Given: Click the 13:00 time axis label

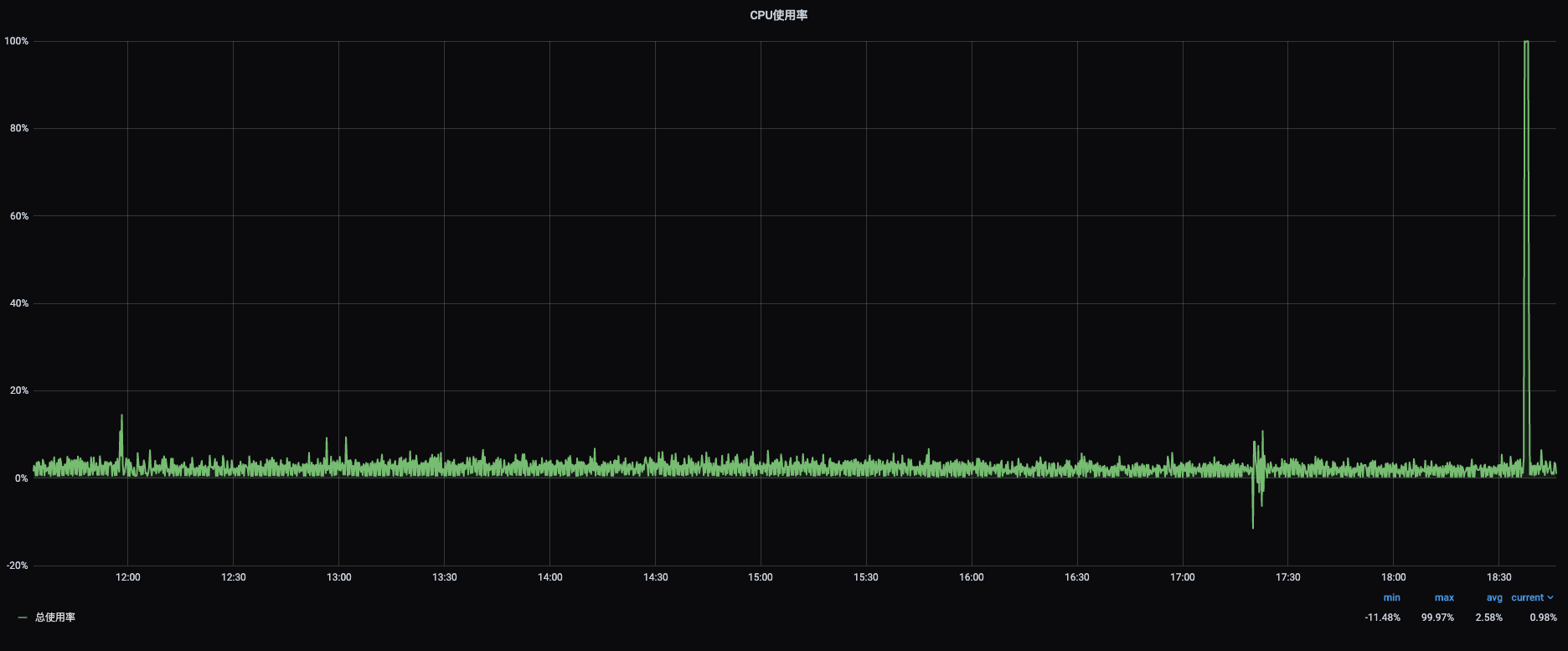Looking at the screenshot, I should click(x=339, y=577).
